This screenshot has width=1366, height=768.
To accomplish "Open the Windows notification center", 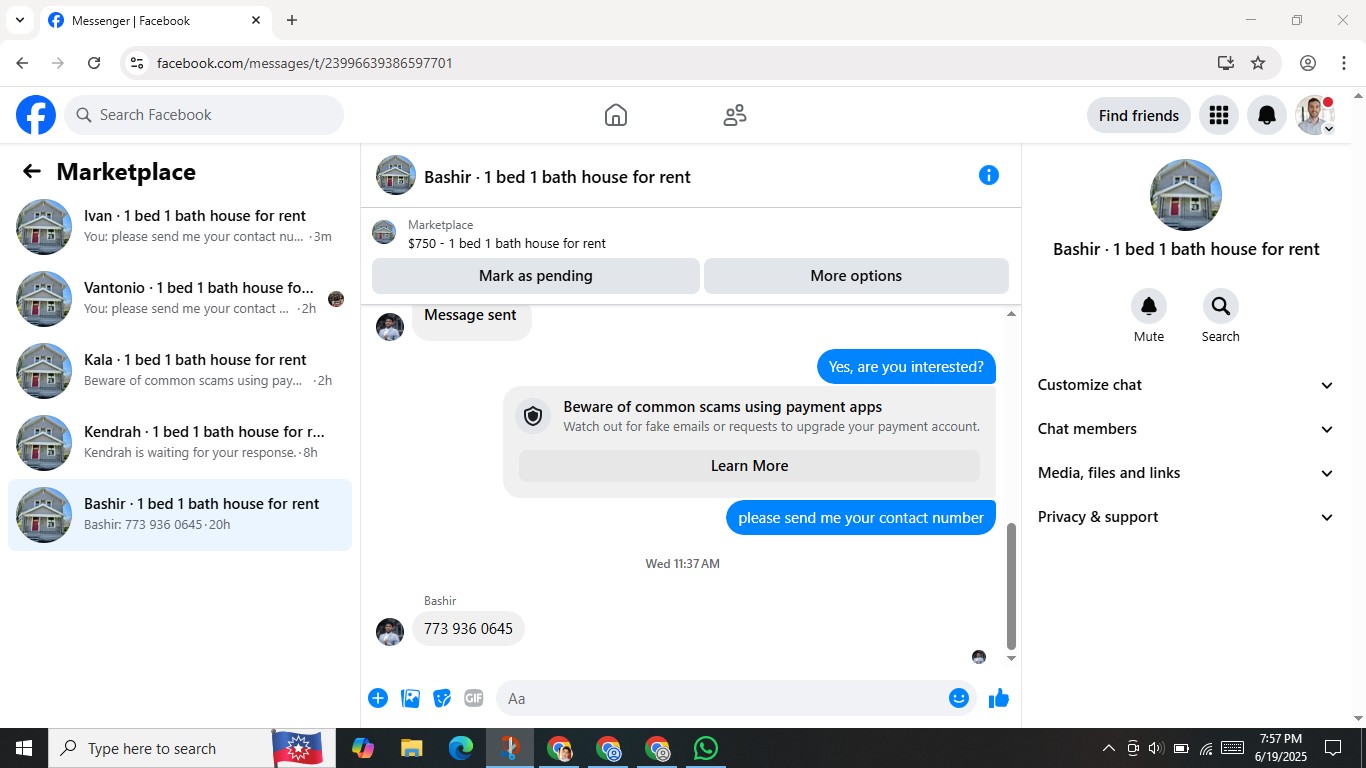I will coord(1333,748).
